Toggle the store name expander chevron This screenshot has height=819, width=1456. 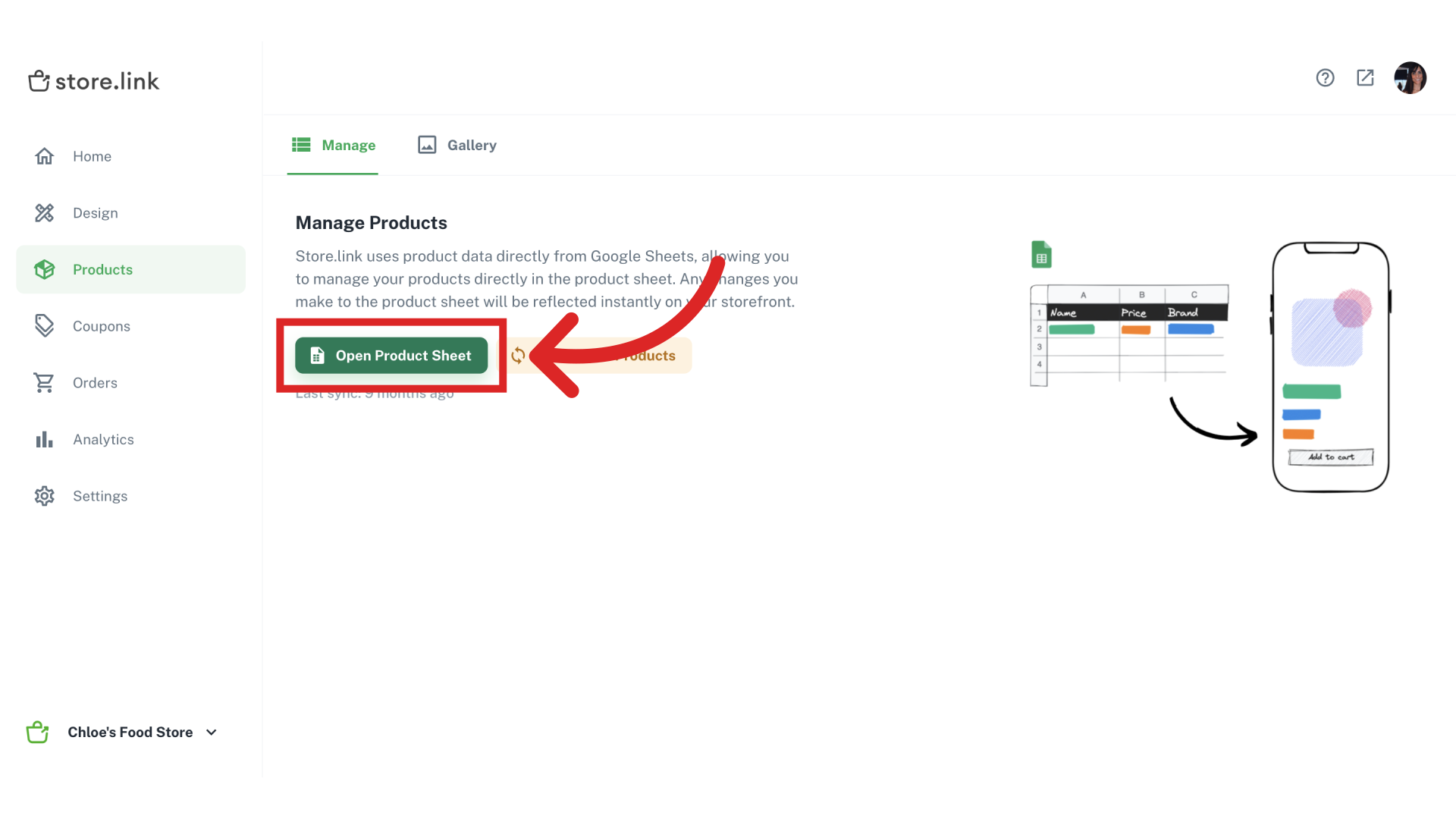[212, 732]
